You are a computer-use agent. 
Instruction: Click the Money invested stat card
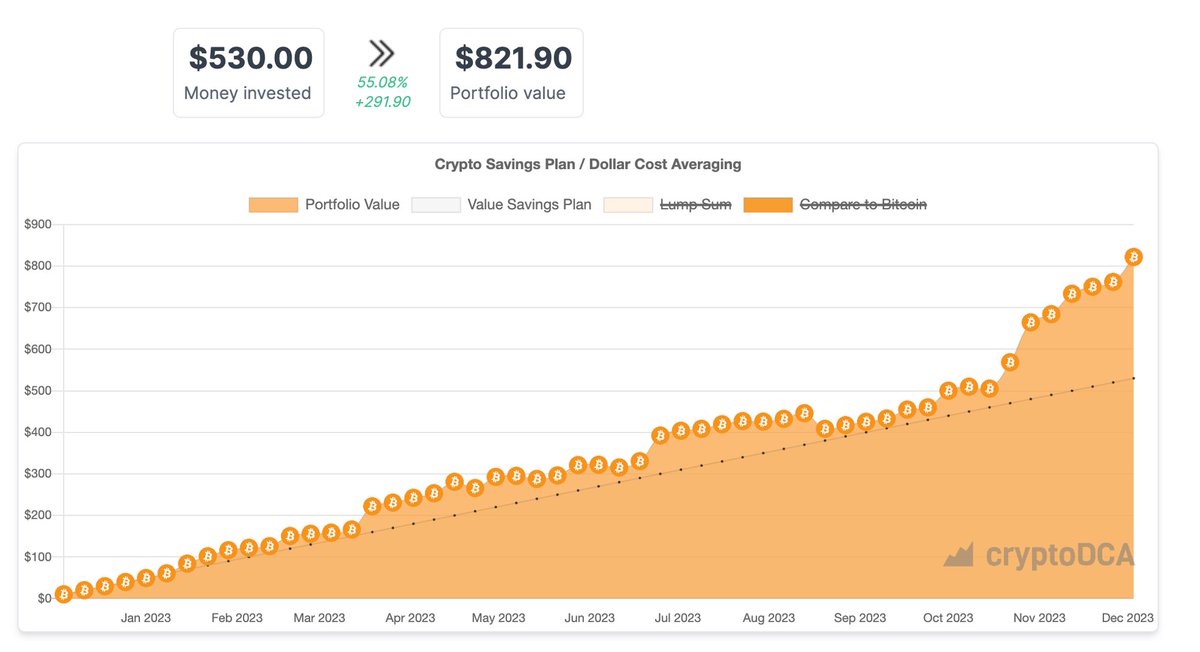click(x=248, y=72)
